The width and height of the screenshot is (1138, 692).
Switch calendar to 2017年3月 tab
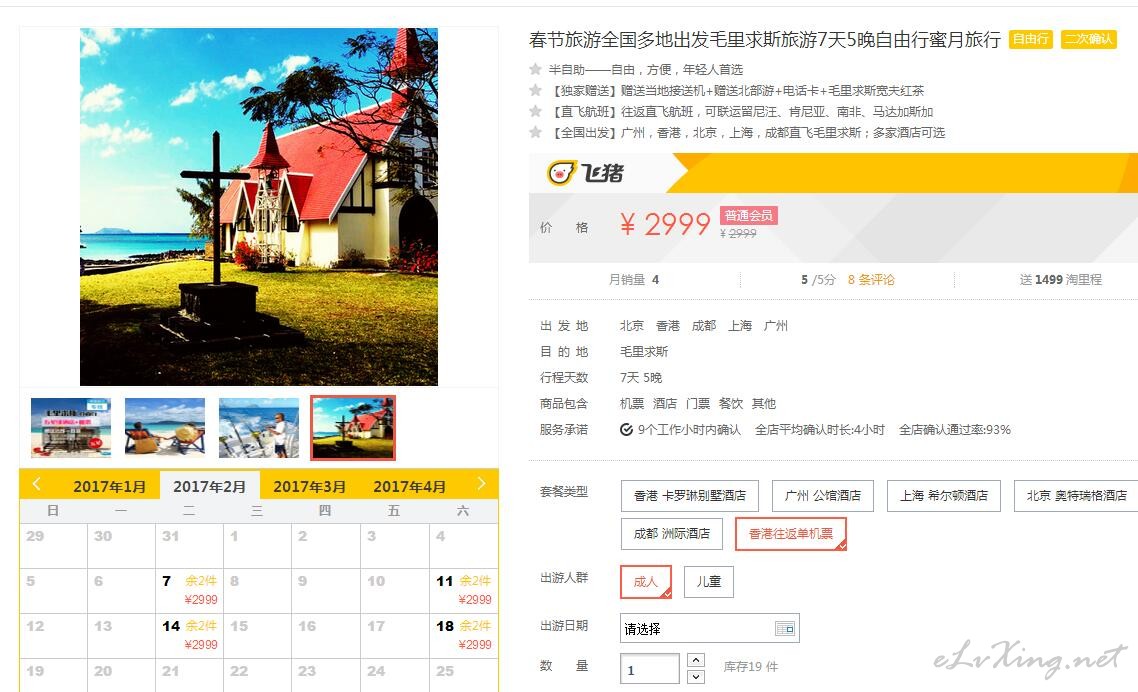[x=309, y=487]
